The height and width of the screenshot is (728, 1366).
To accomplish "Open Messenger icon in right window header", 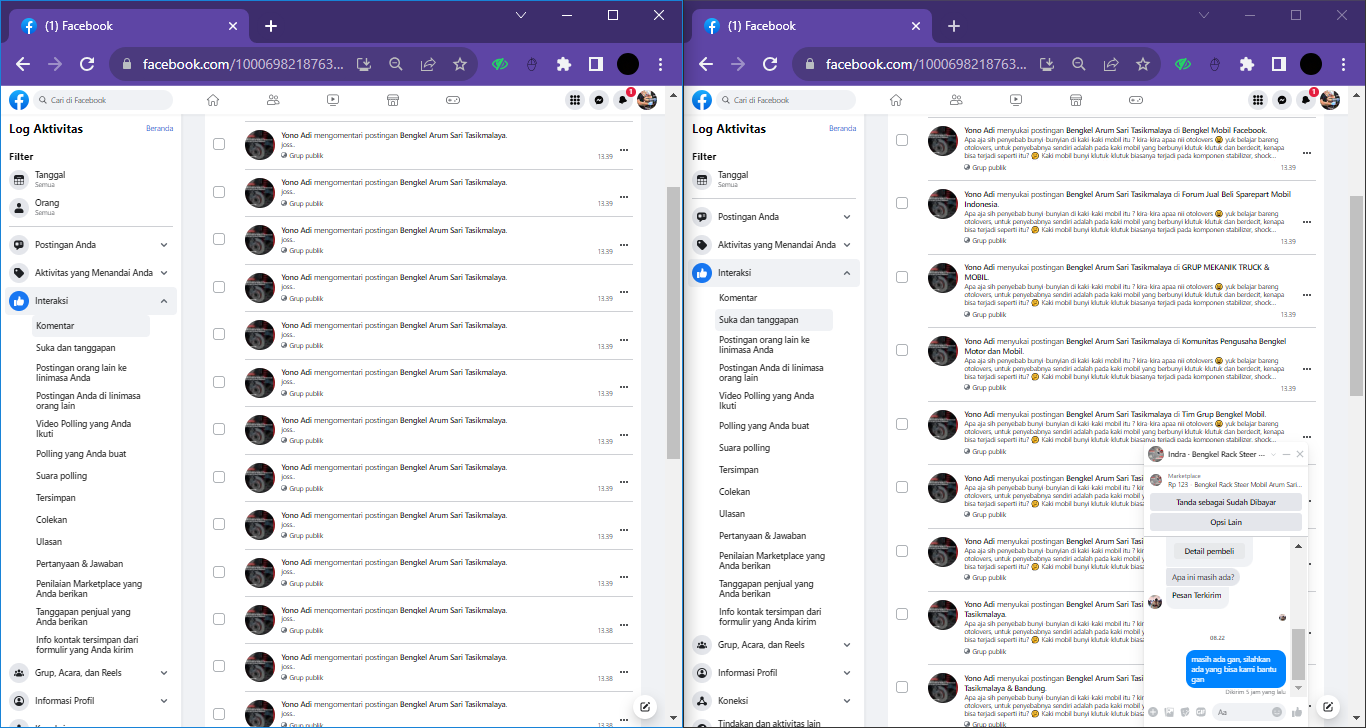I will (1282, 100).
